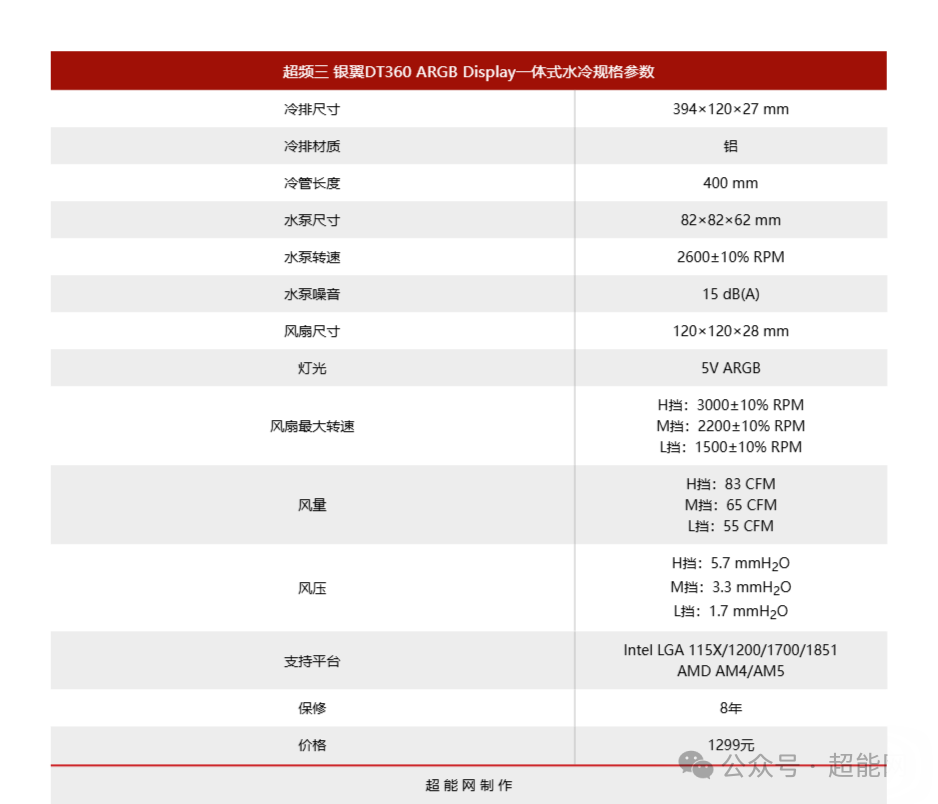Image resolution: width=938 pixels, height=804 pixels.
Task: Select the 风扇尺寸 label
Action: (x=312, y=331)
